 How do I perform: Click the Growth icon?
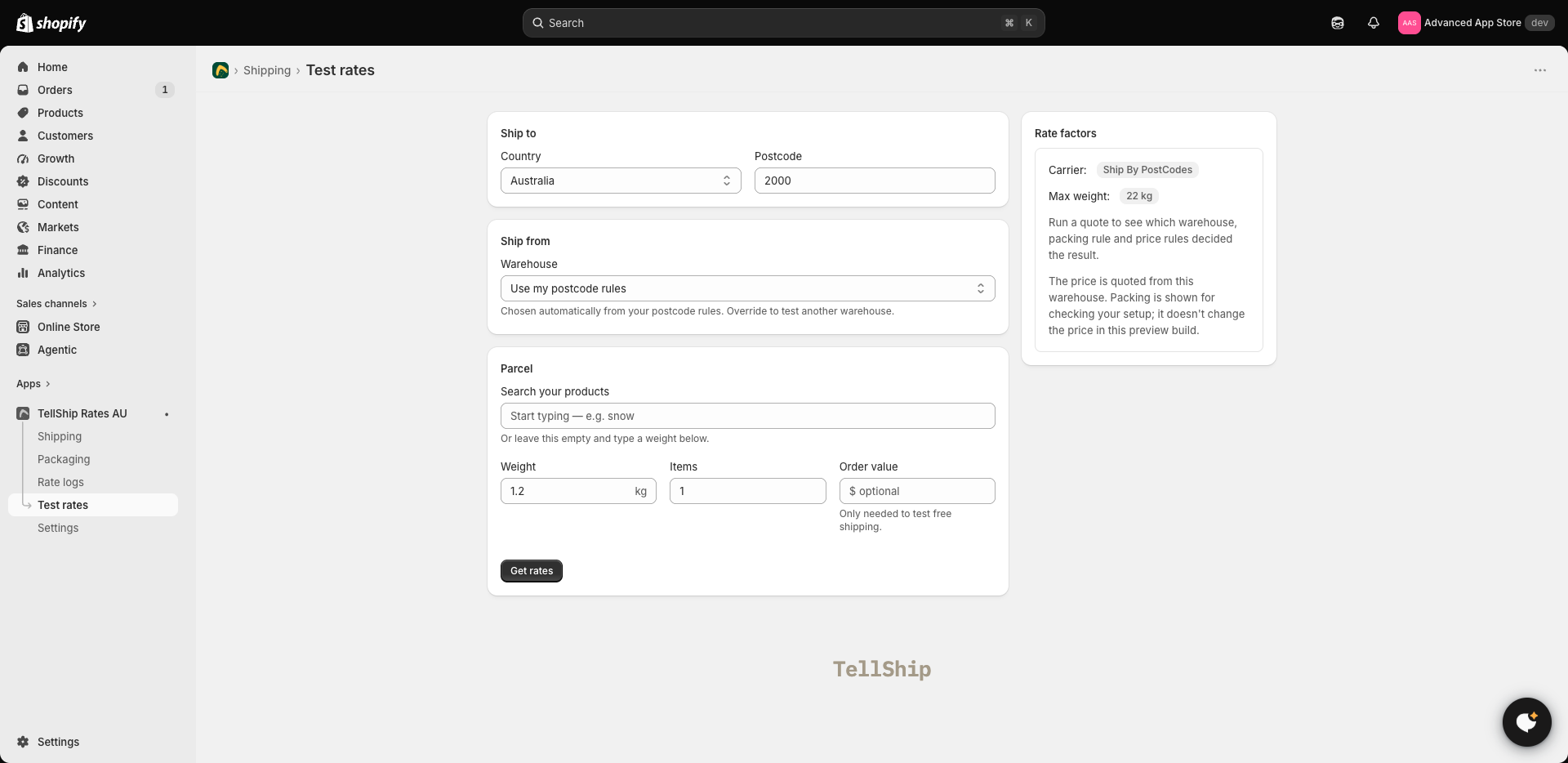[x=23, y=158]
